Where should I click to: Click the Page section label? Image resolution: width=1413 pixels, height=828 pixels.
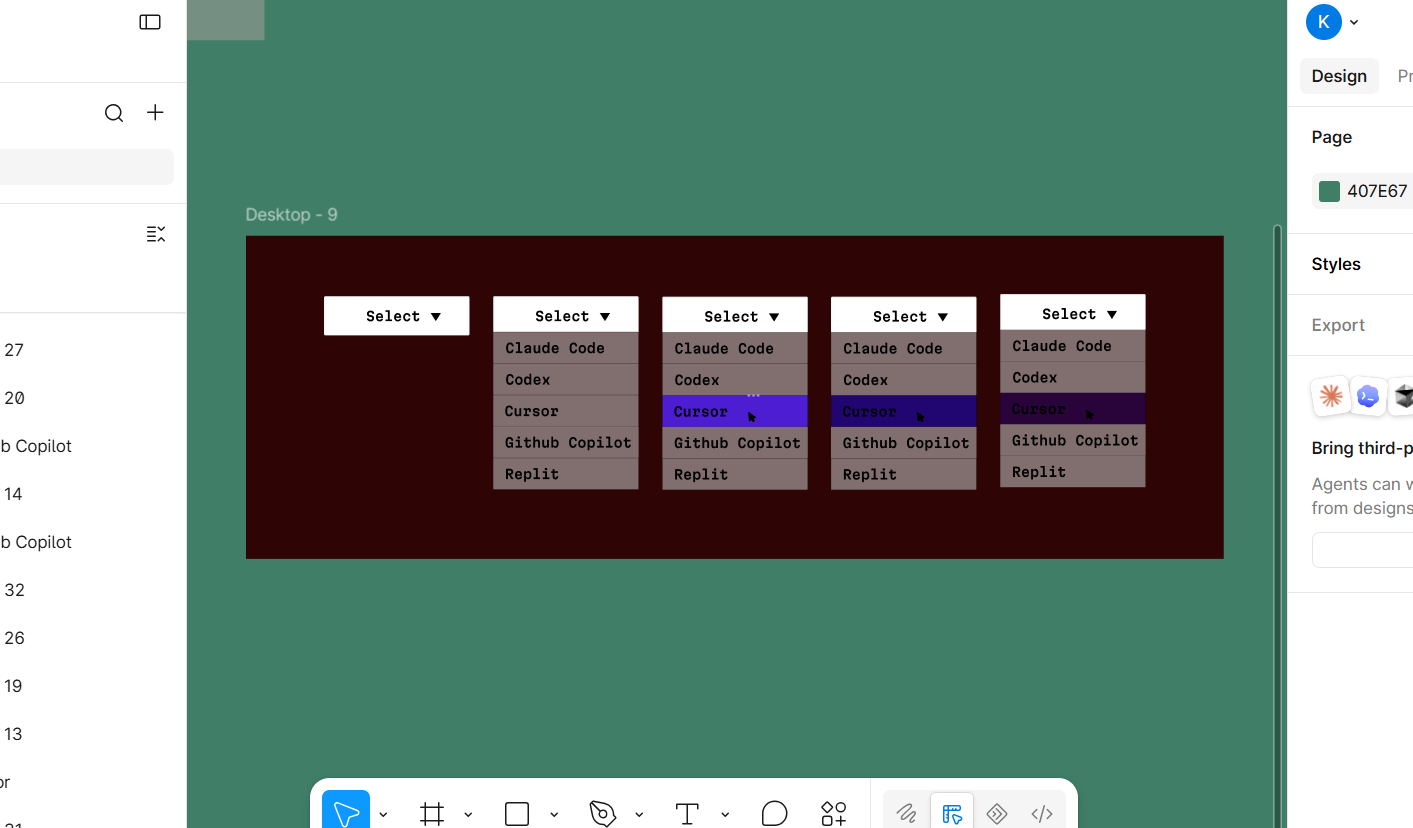pyautogui.click(x=1332, y=137)
